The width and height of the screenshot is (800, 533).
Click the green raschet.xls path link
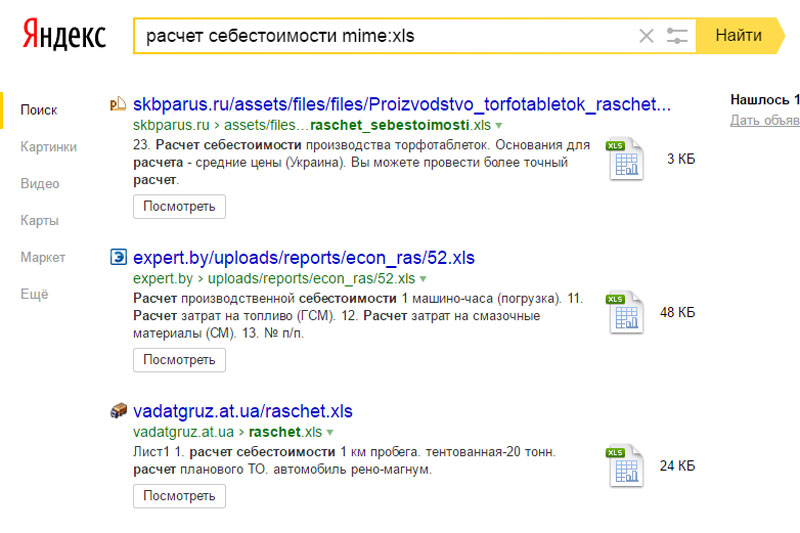click(285, 432)
